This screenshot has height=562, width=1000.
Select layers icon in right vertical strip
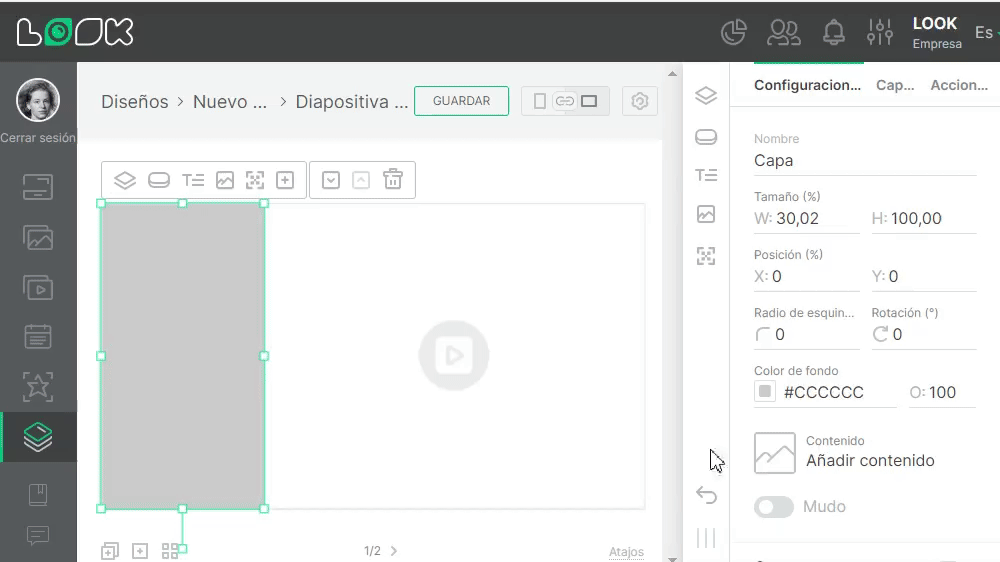tap(706, 96)
